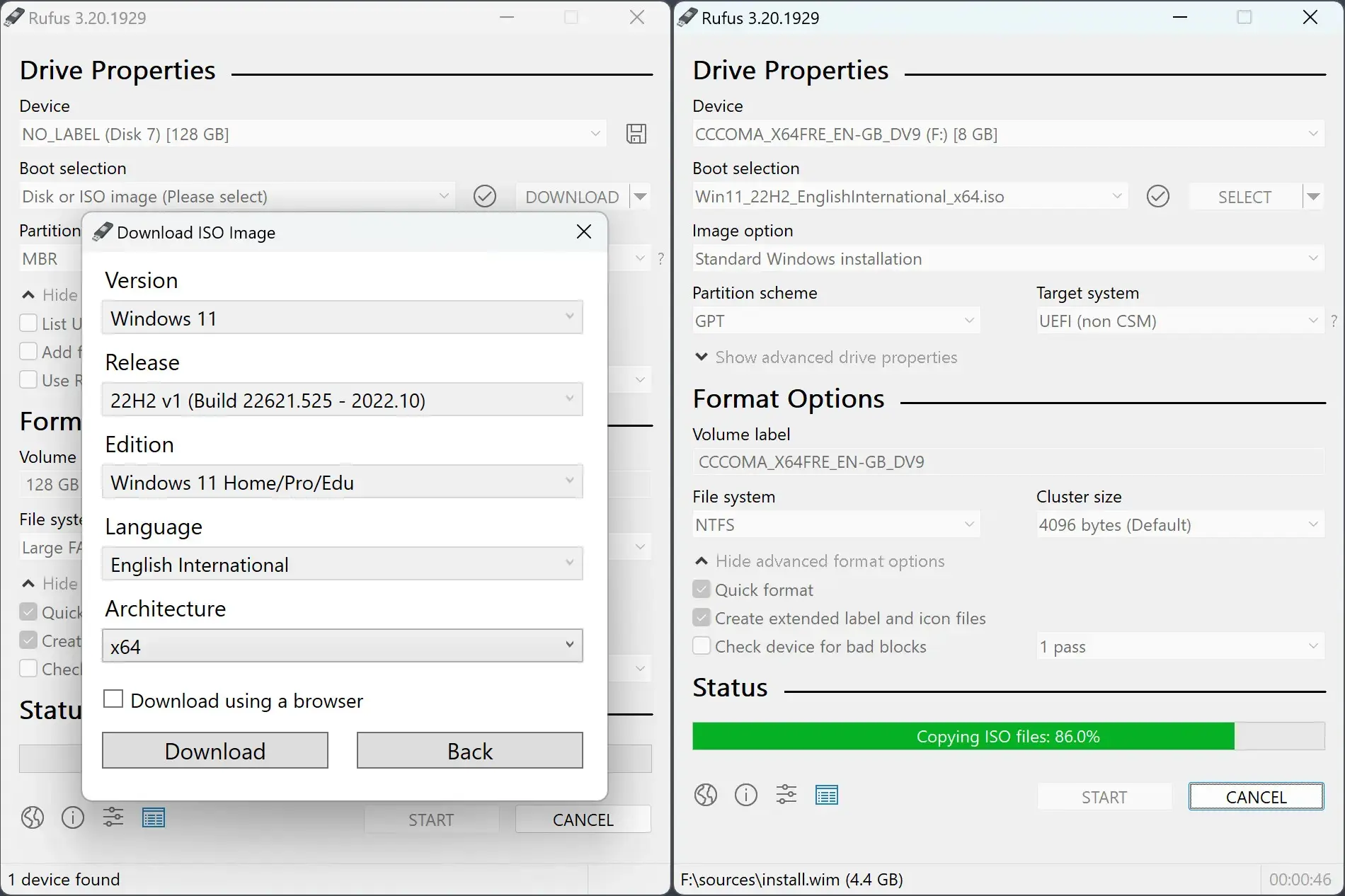Click the target system help question mark in the right window
Viewport: 1345px width, 896px height.
pyautogui.click(x=1334, y=321)
